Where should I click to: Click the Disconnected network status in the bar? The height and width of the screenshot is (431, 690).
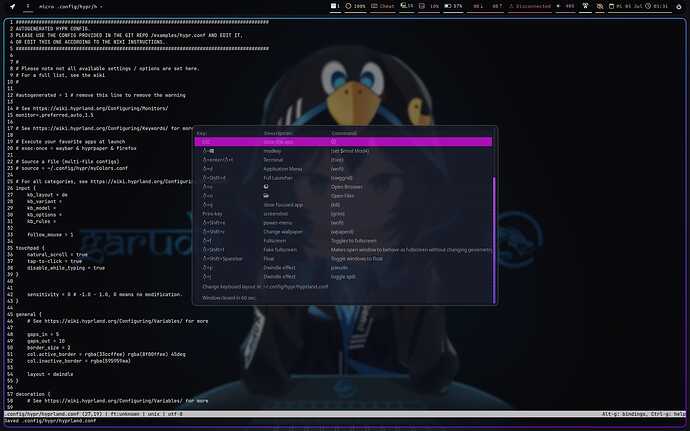(x=530, y=6)
